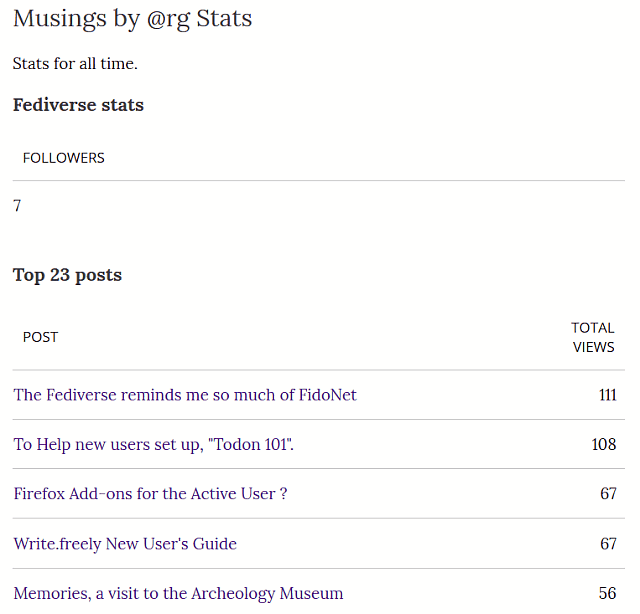
Task: Select the followers count of 7
Action: click(x=17, y=205)
